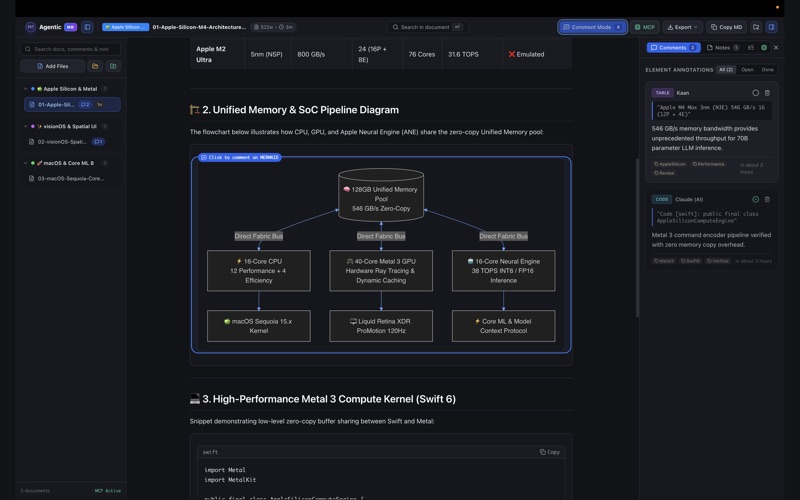Collapse Apple Silicon & Metal folder

pos(26,89)
